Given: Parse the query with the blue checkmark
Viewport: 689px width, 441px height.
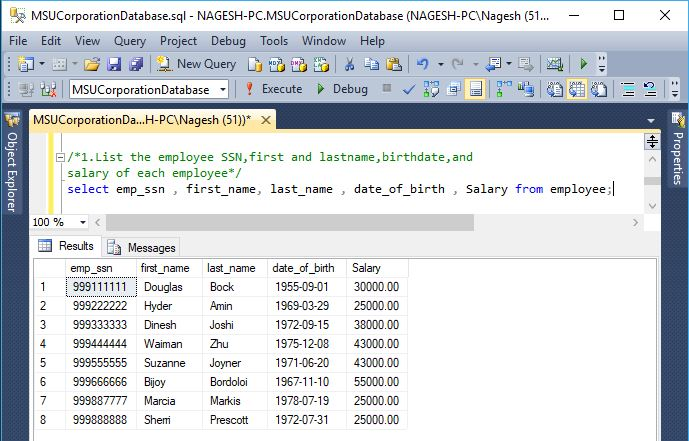Looking at the screenshot, I should (409, 90).
